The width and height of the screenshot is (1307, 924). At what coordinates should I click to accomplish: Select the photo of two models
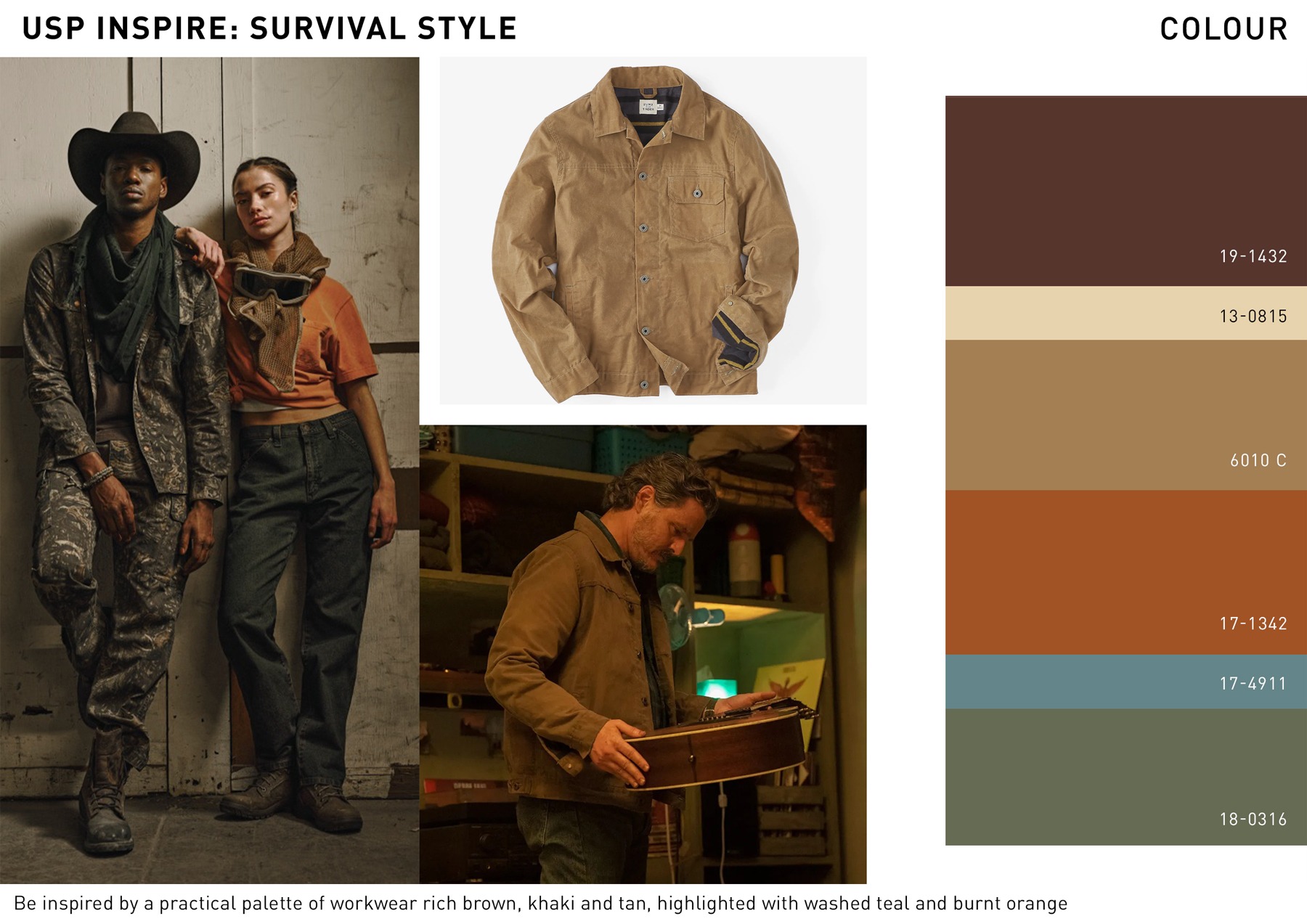[209, 470]
